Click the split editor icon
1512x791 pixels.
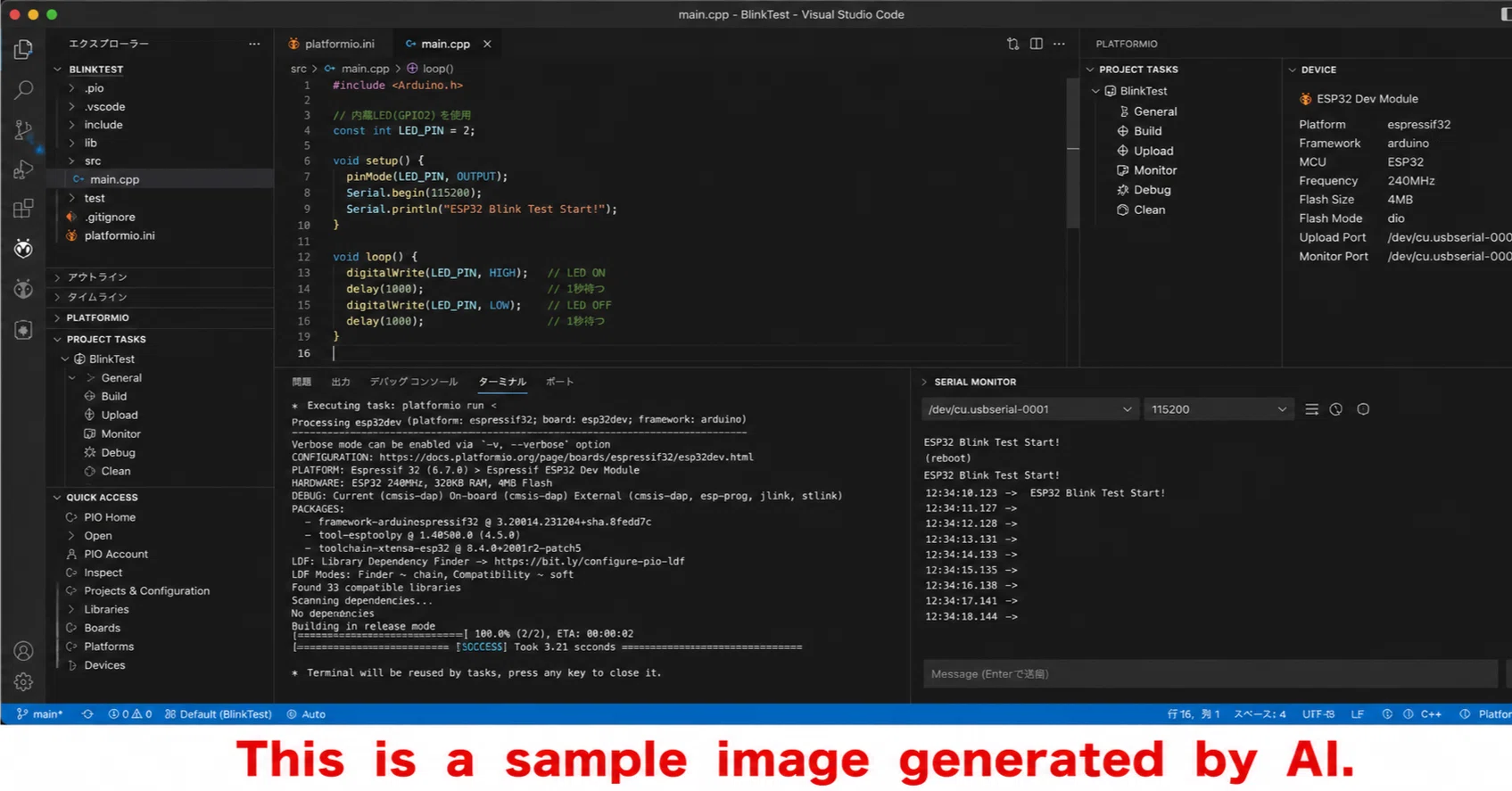tap(1036, 44)
